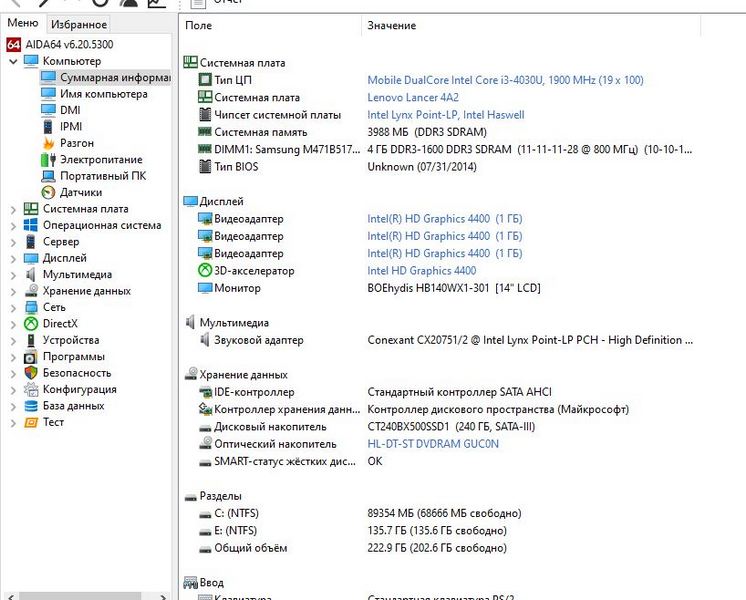Expand the Операционная система node
This screenshot has width=746, height=600.
pos(13,226)
